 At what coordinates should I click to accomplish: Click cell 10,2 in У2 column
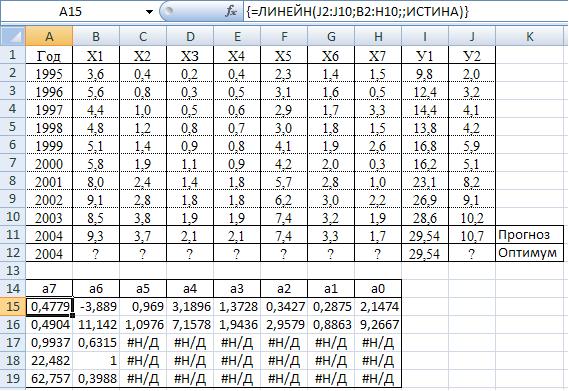pyautogui.click(x=472, y=217)
